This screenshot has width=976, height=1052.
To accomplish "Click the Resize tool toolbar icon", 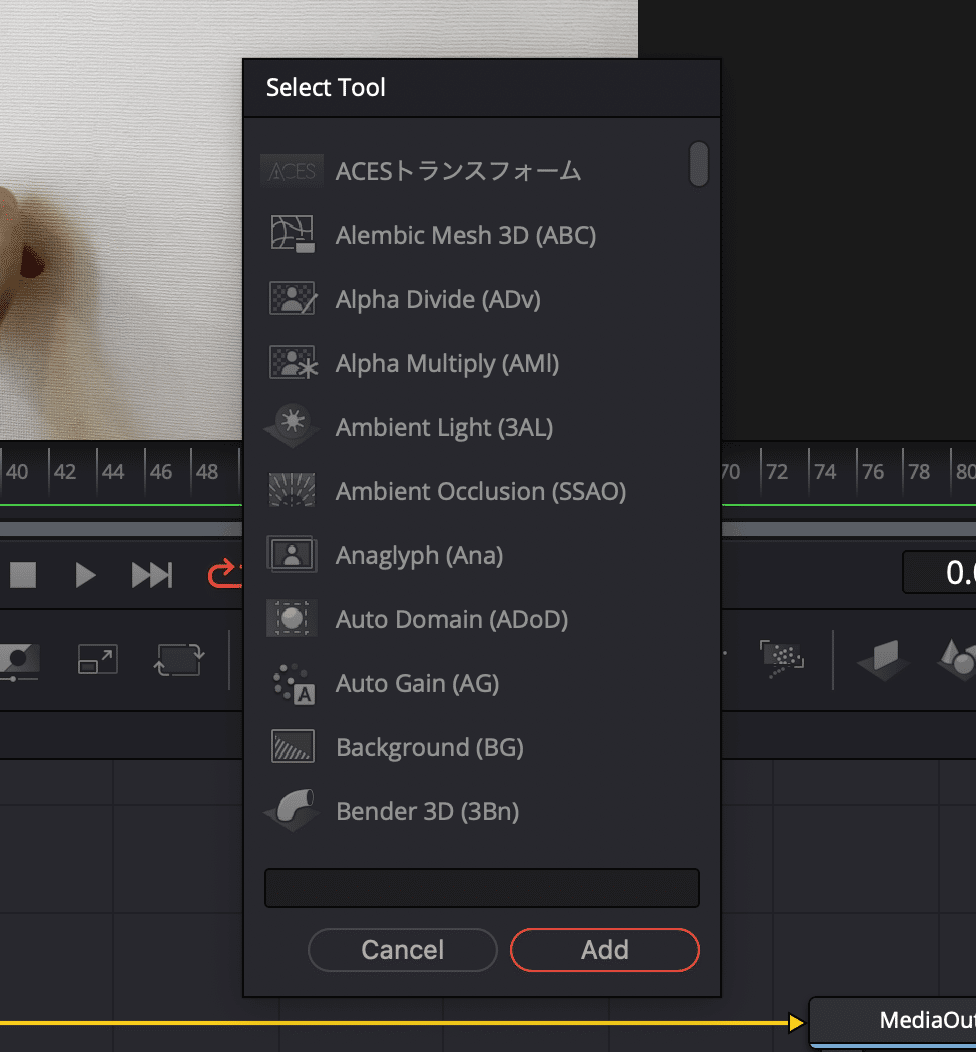I will coord(97,659).
